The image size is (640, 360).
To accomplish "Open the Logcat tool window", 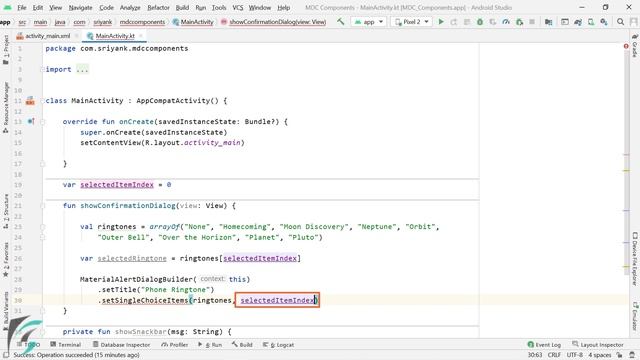I will coord(278,345).
